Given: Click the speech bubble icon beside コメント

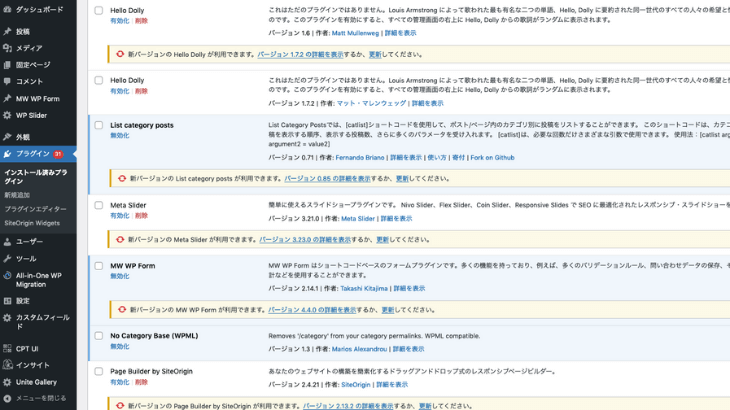Looking at the screenshot, I should pyautogui.click(x=7, y=81).
